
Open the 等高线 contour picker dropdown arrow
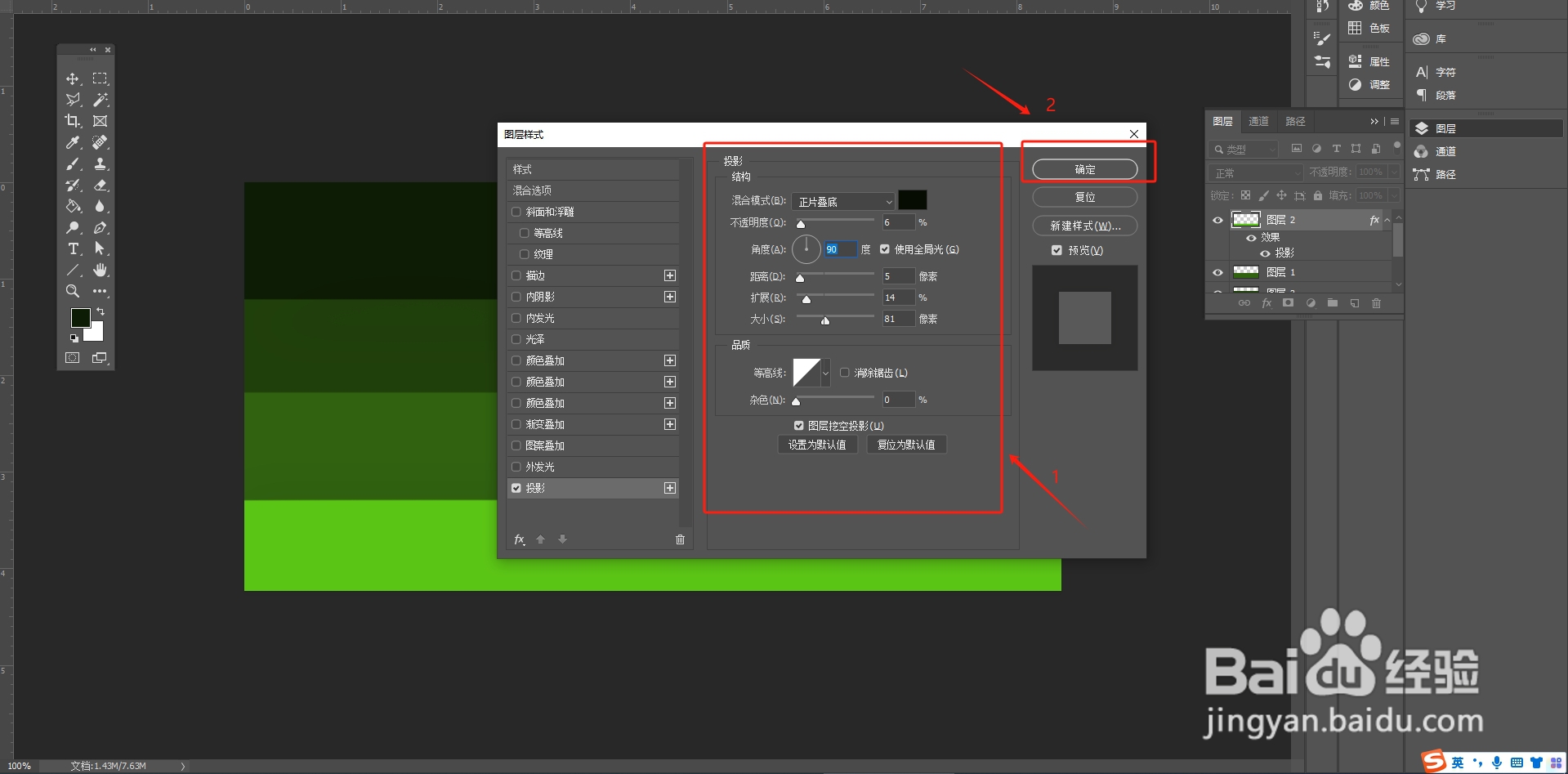pos(826,373)
